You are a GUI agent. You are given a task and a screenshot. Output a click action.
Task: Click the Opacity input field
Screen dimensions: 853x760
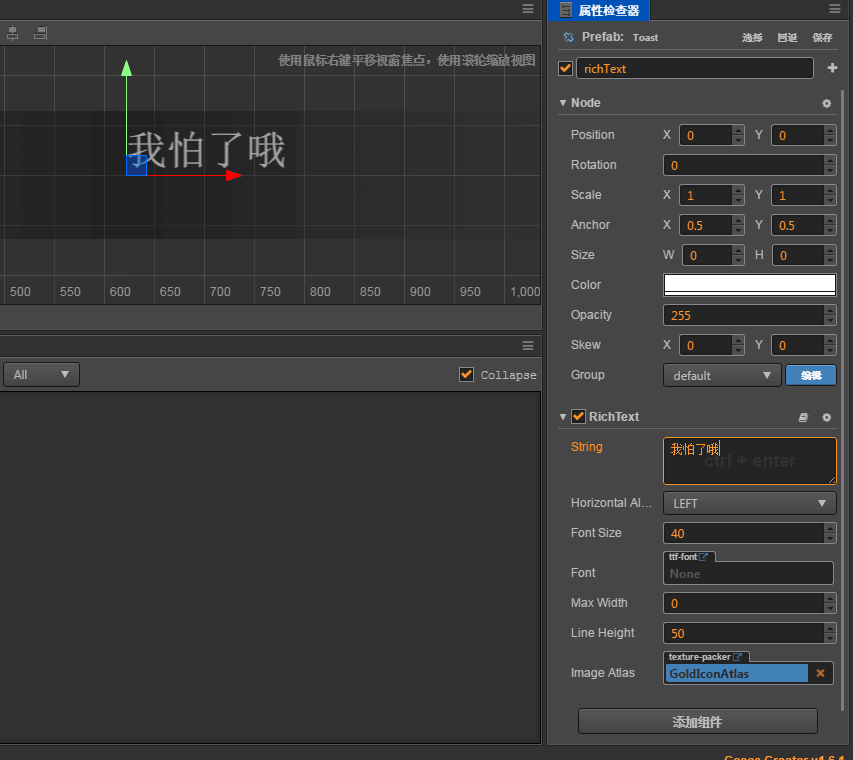pyautogui.click(x=743, y=316)
